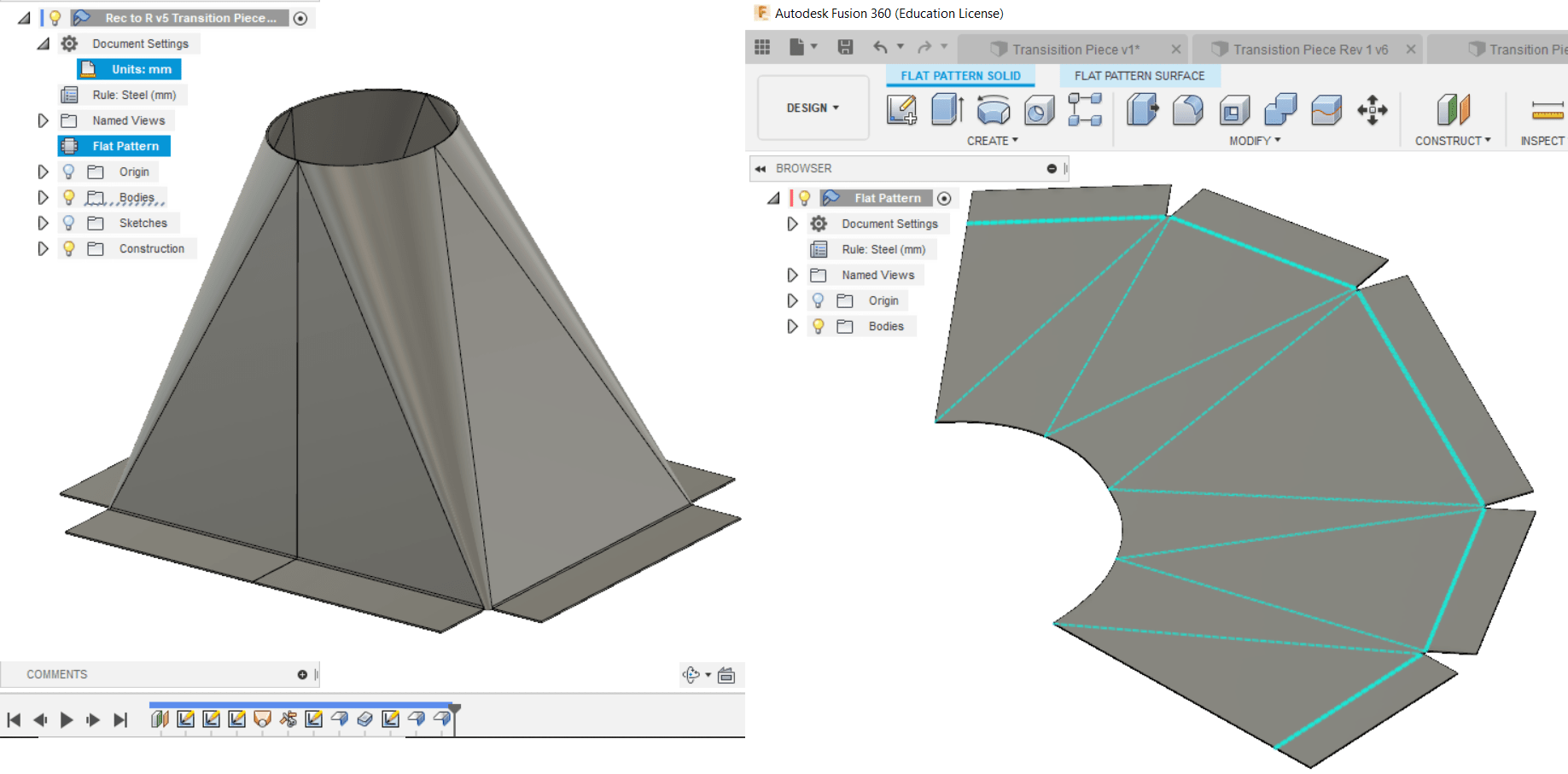Expand the Named Views tree item
The image size is (1568, 774).
(x=792, y=275)
